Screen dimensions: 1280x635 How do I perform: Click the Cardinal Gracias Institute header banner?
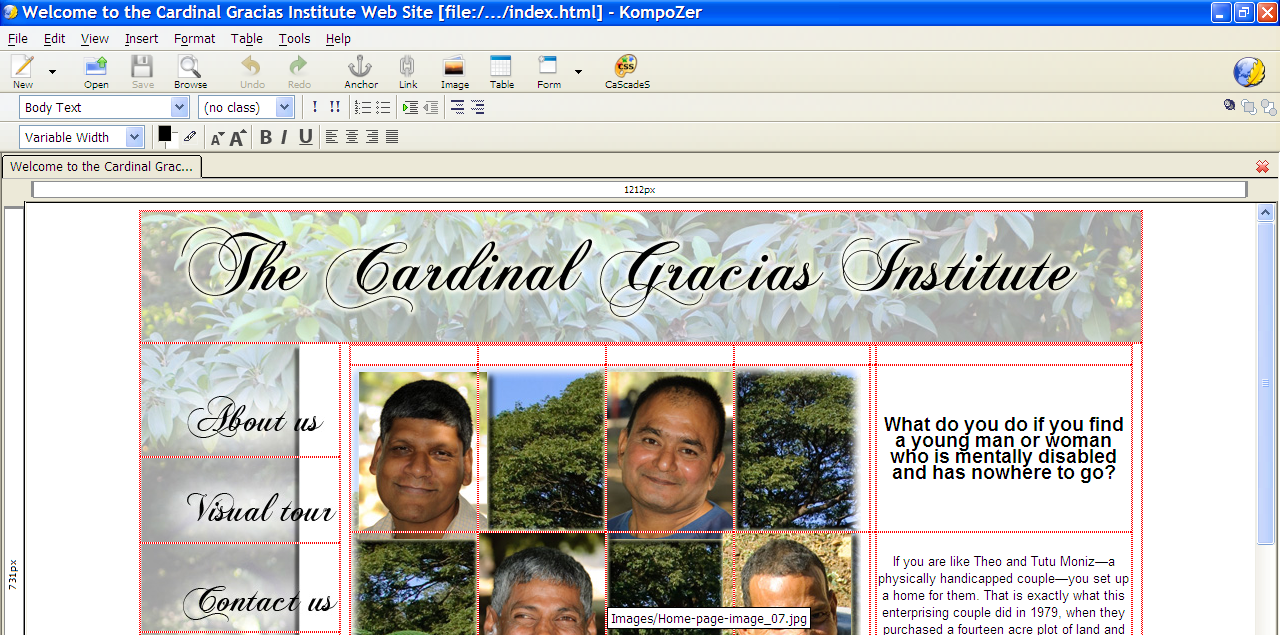pyautogui.click(x=641, y=276)
